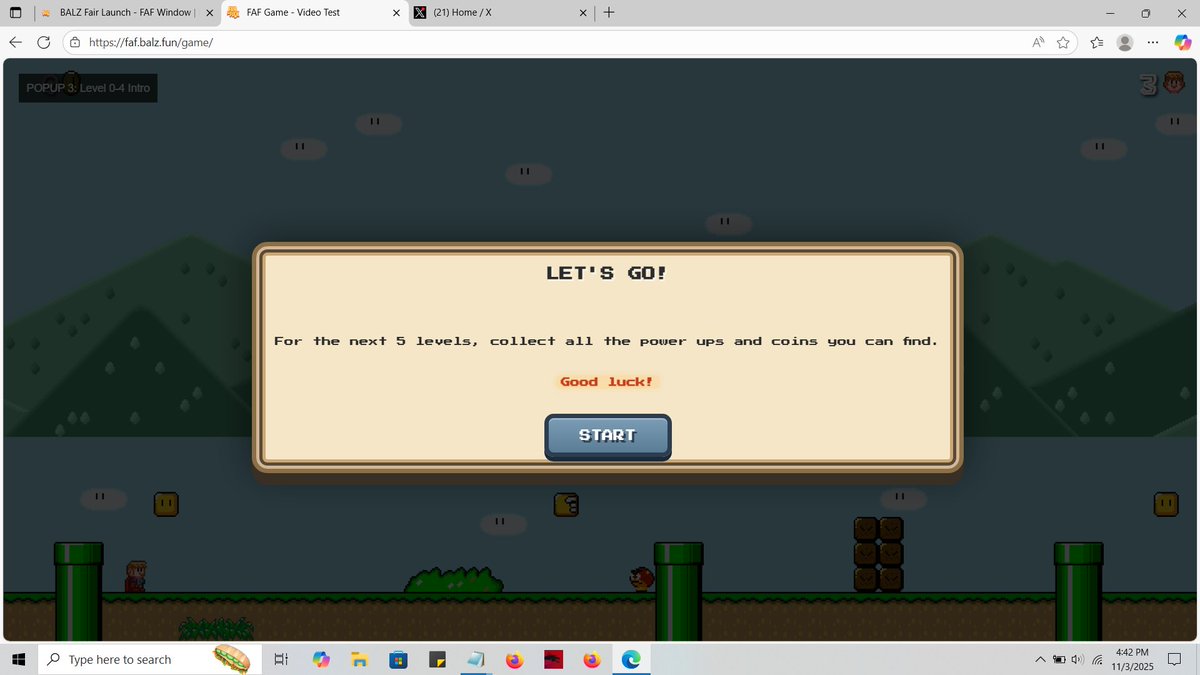The image size is (1200, 675).
Task: Open the Windows Start menu
Action: 17,659
